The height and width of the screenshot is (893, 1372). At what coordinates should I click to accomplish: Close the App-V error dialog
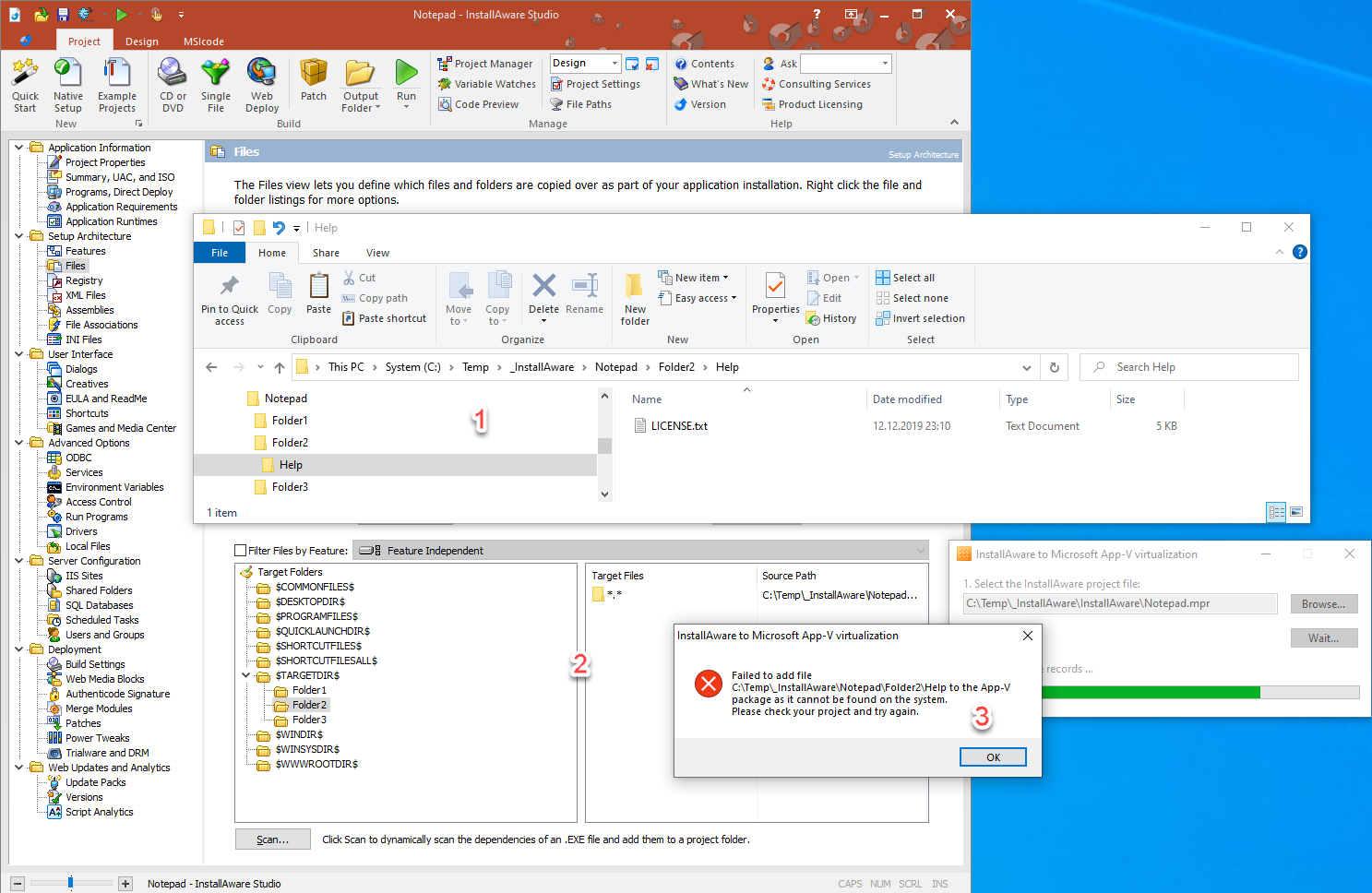click(1028, 636)
